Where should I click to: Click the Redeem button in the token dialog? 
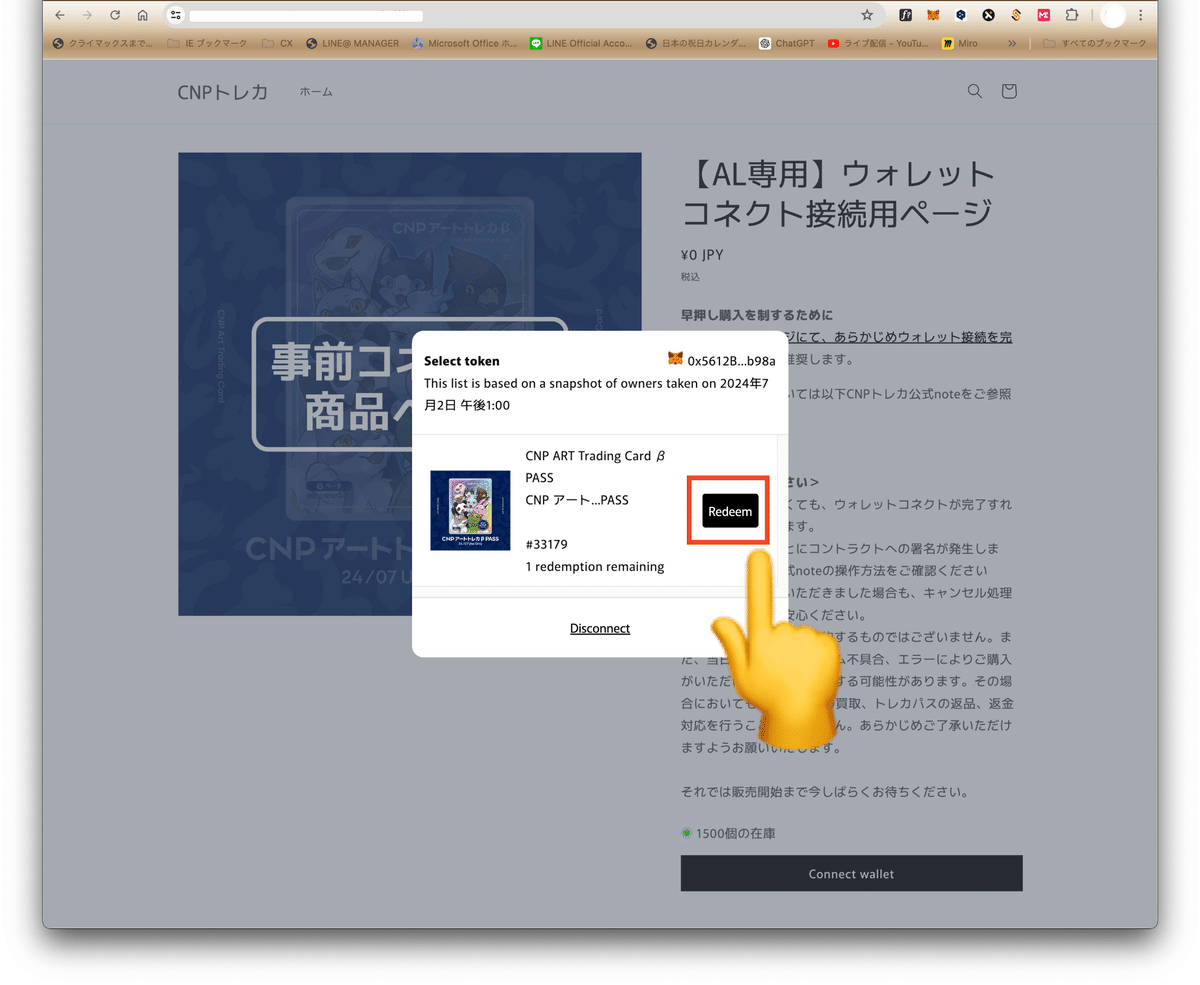point(729,511)
